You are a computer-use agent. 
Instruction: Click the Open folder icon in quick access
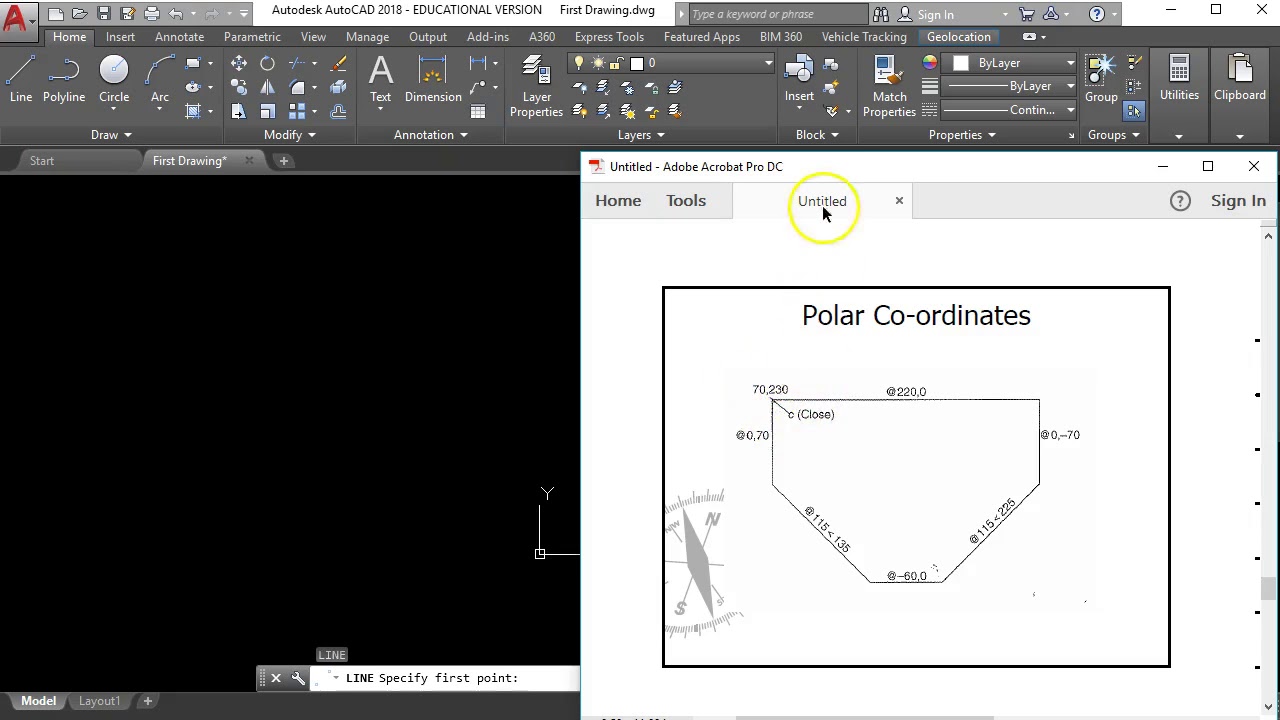(79, 14)
